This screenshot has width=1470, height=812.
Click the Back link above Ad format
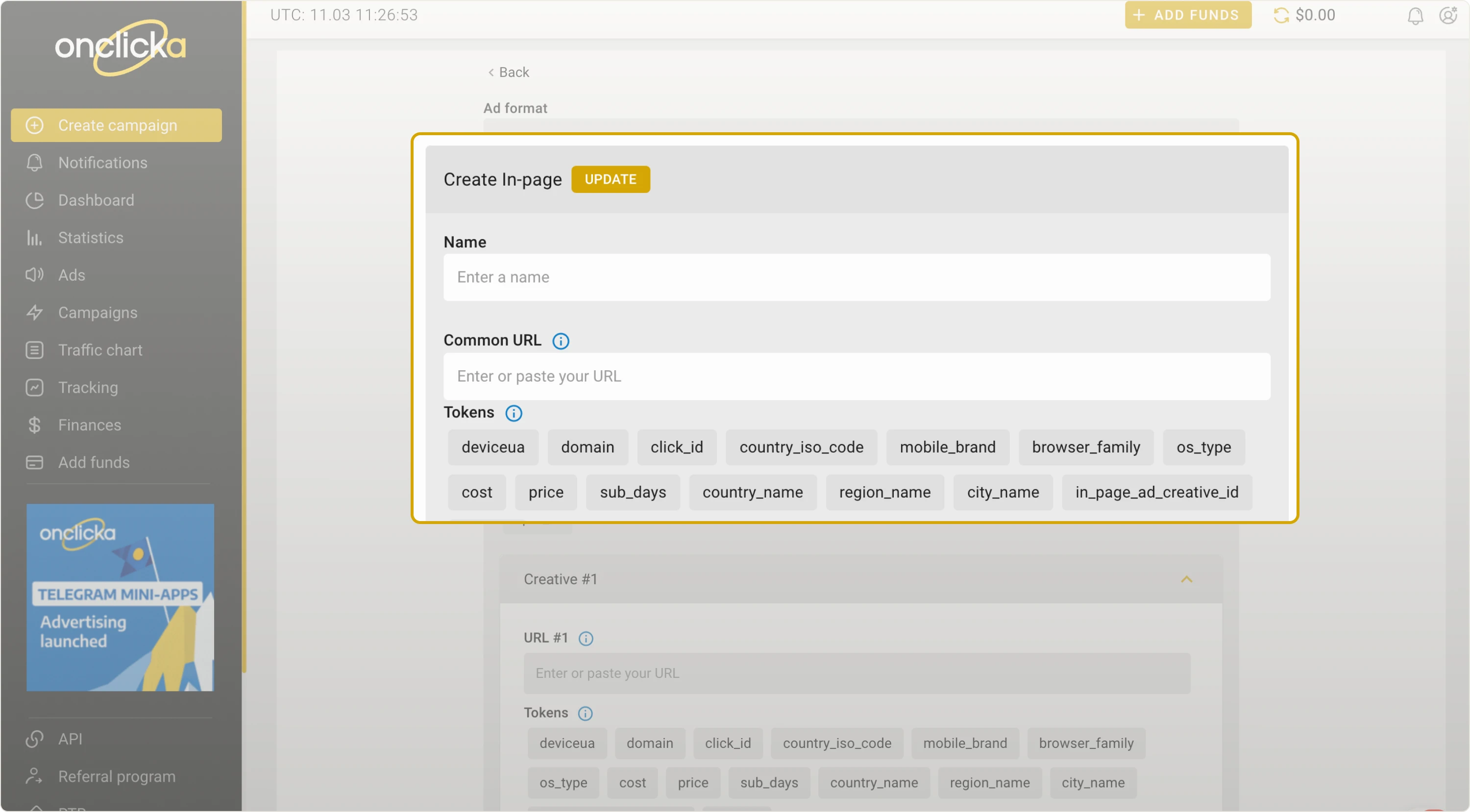point(509,72)
